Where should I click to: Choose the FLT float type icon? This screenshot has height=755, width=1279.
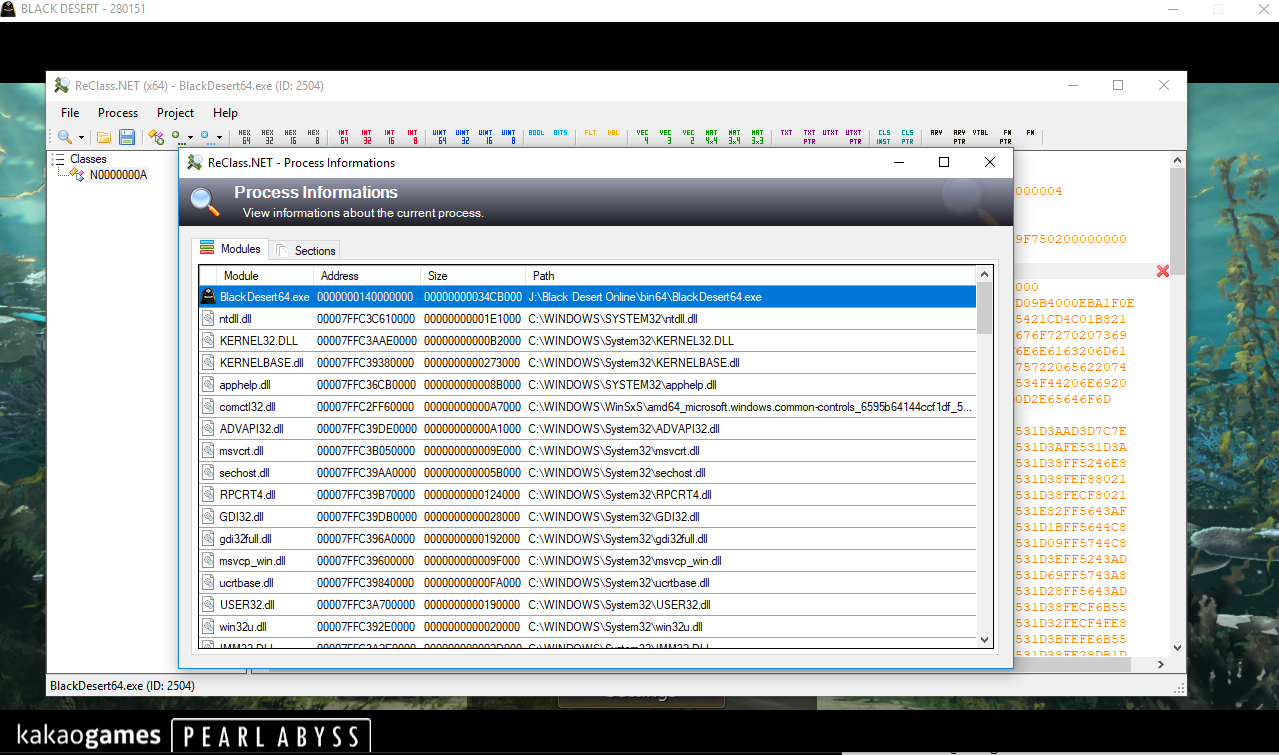pyautogui.click(x=590, y=135)
